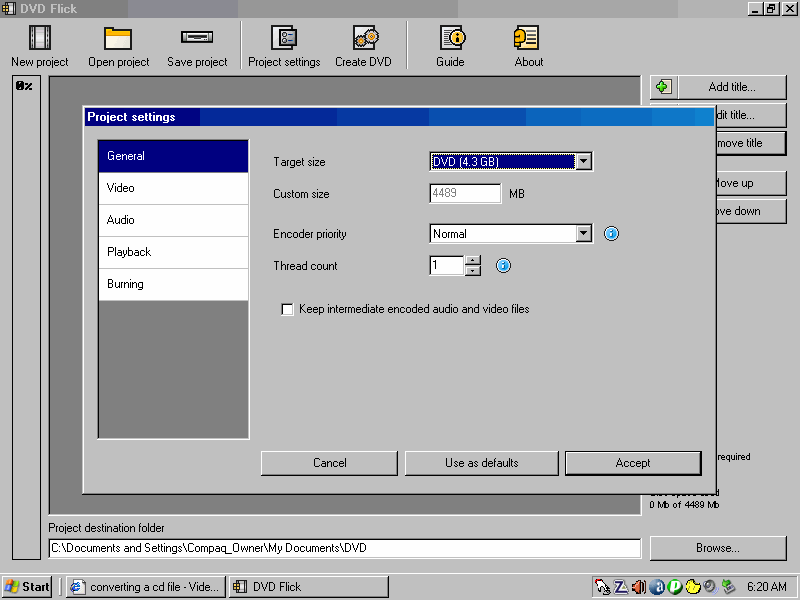Switch to the Audio settings tab
This screenshot has width=800, height=600.
173,220
